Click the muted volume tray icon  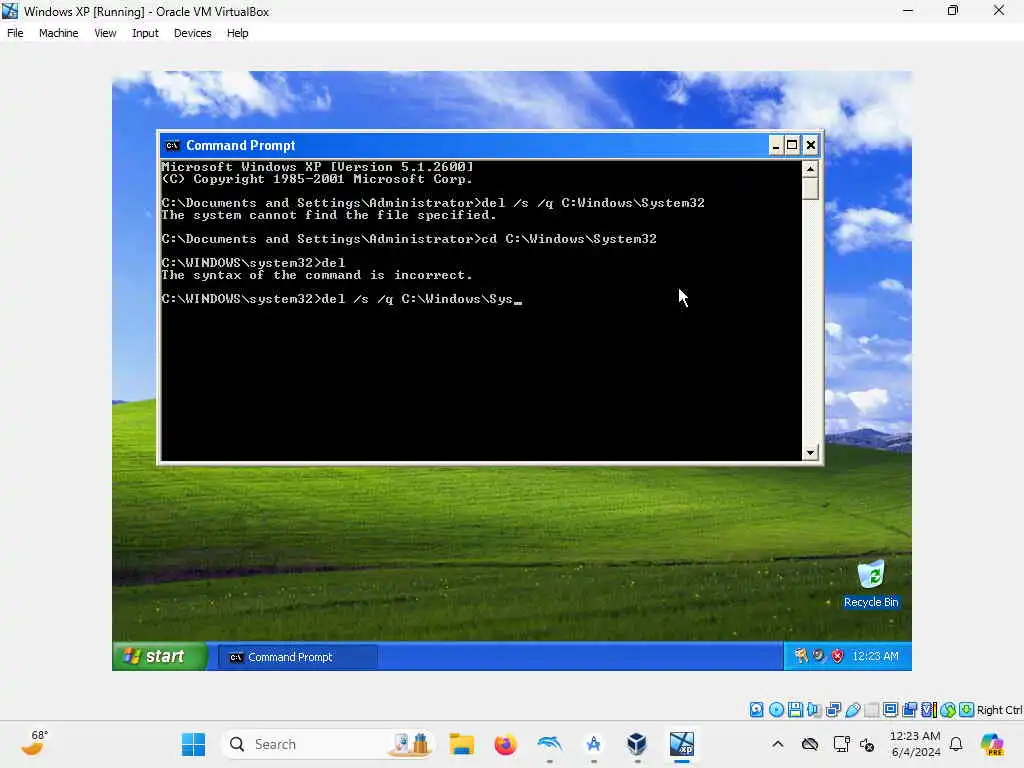click(x=867, y=744)
